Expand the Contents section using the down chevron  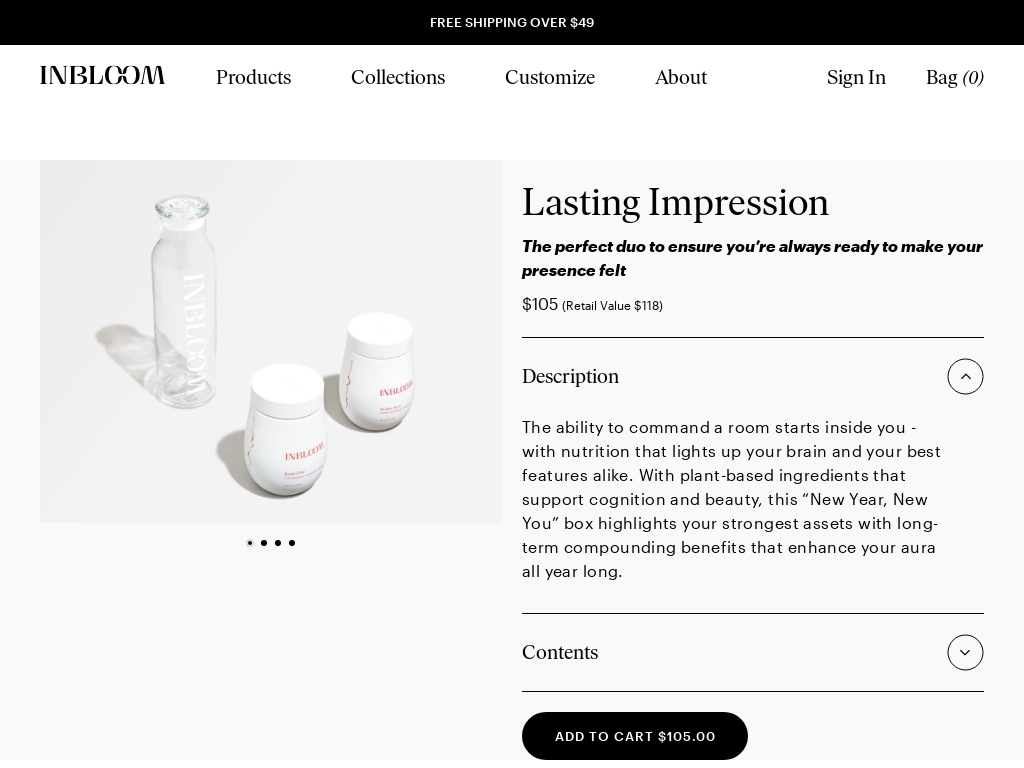[965, 652]
